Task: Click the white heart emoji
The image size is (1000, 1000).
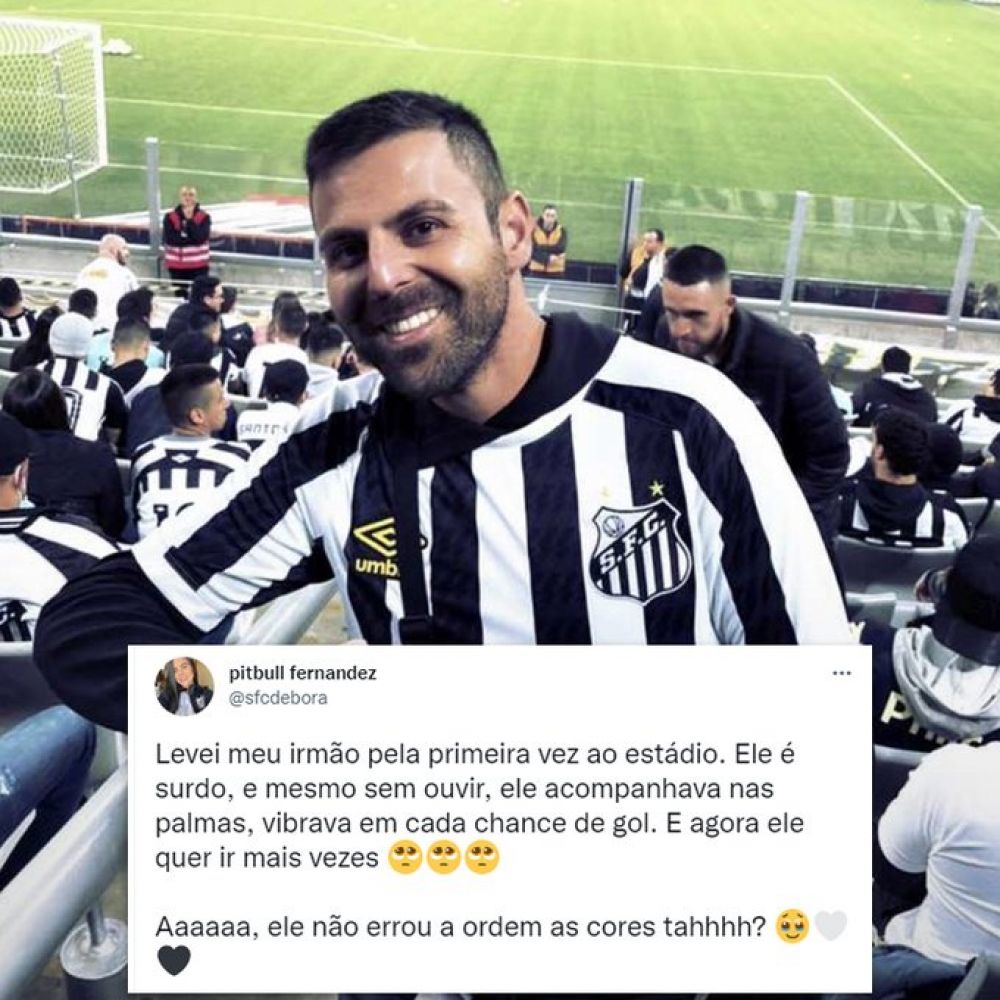Action: (x=830, y=926)
